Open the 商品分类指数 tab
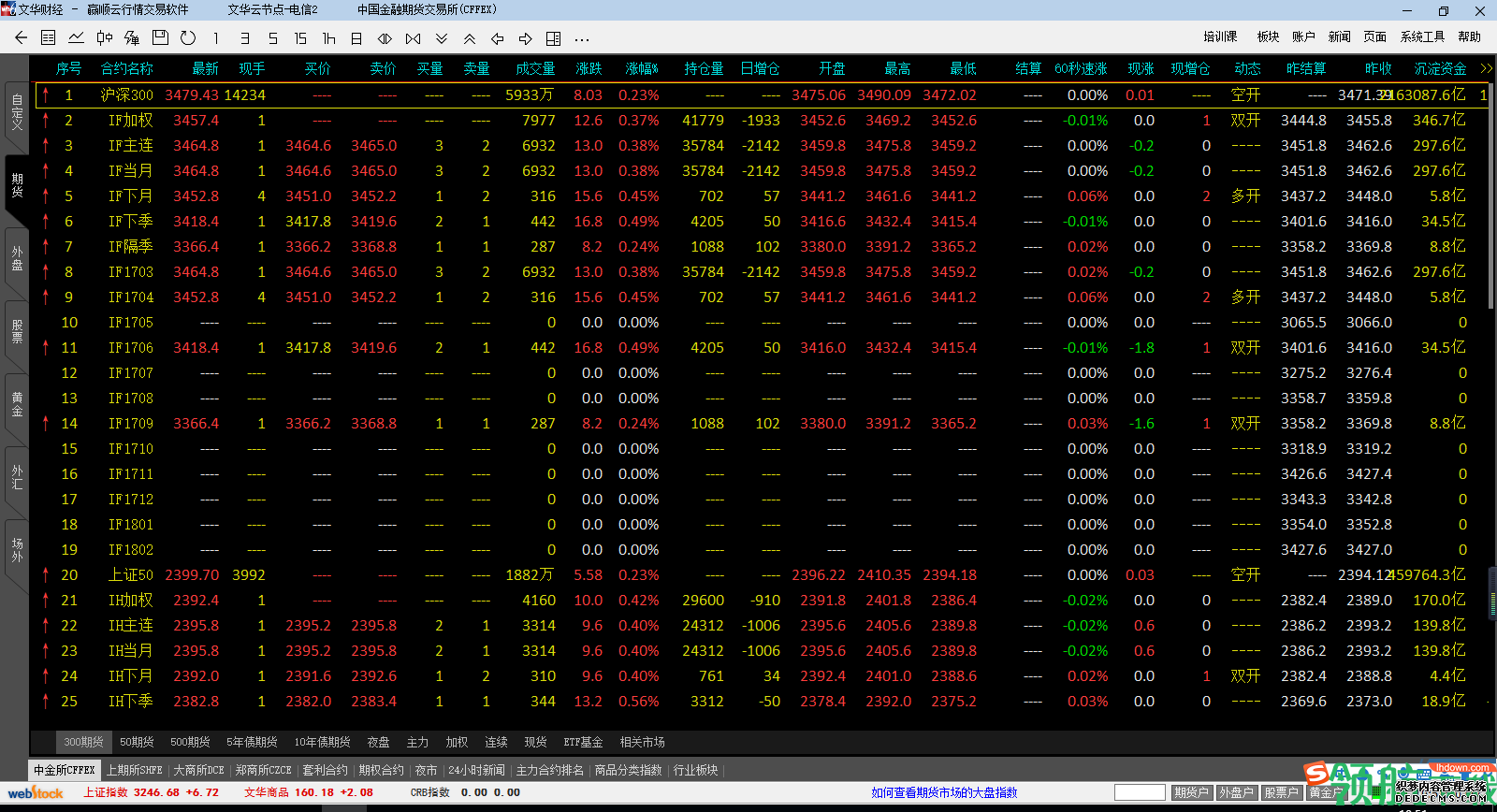 tap(628, 770)
